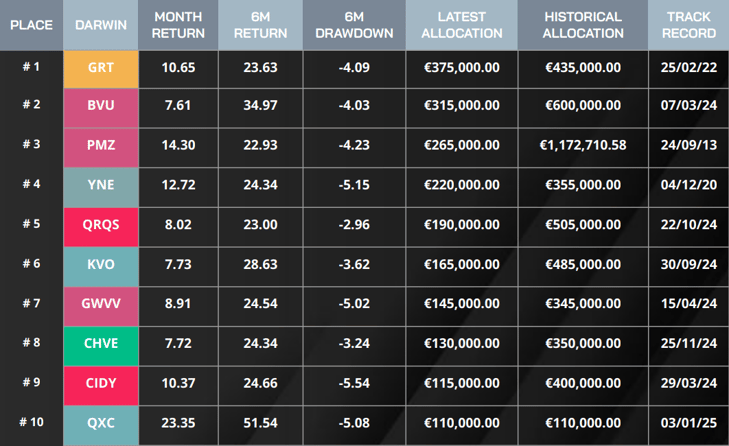Open the PMZ darwin entry

tap(100, 145)
